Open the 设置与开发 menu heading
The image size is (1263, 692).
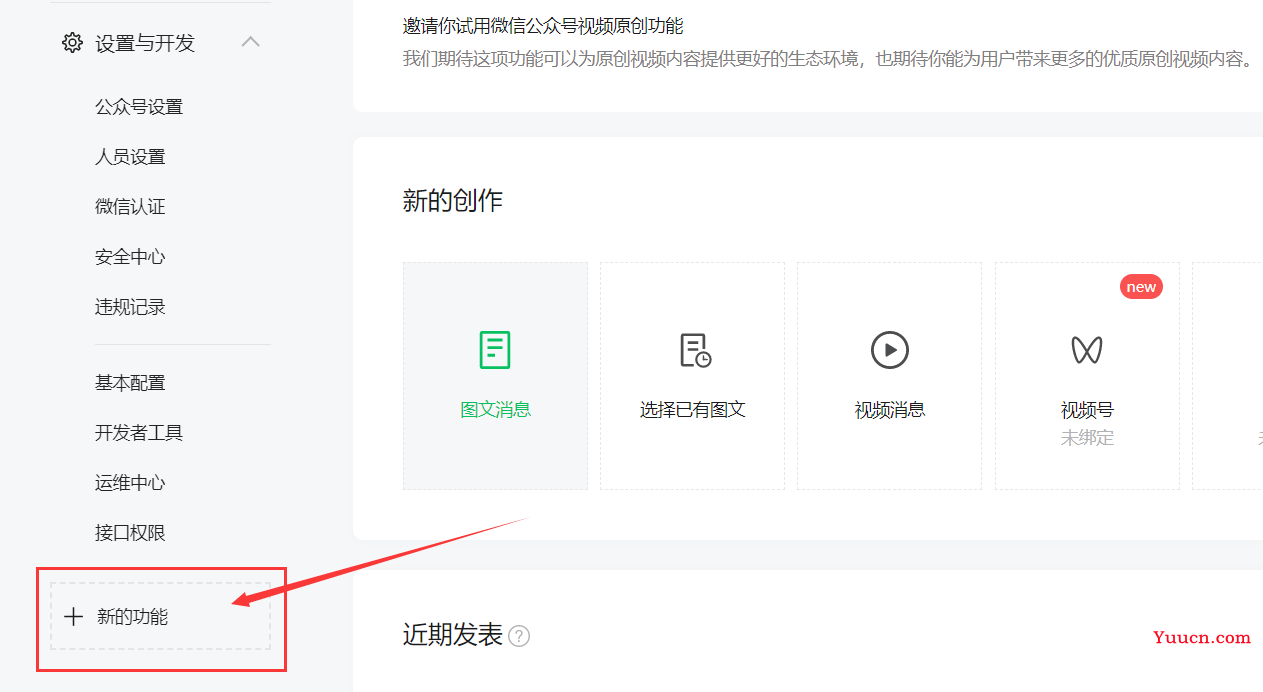pos(145,43)
